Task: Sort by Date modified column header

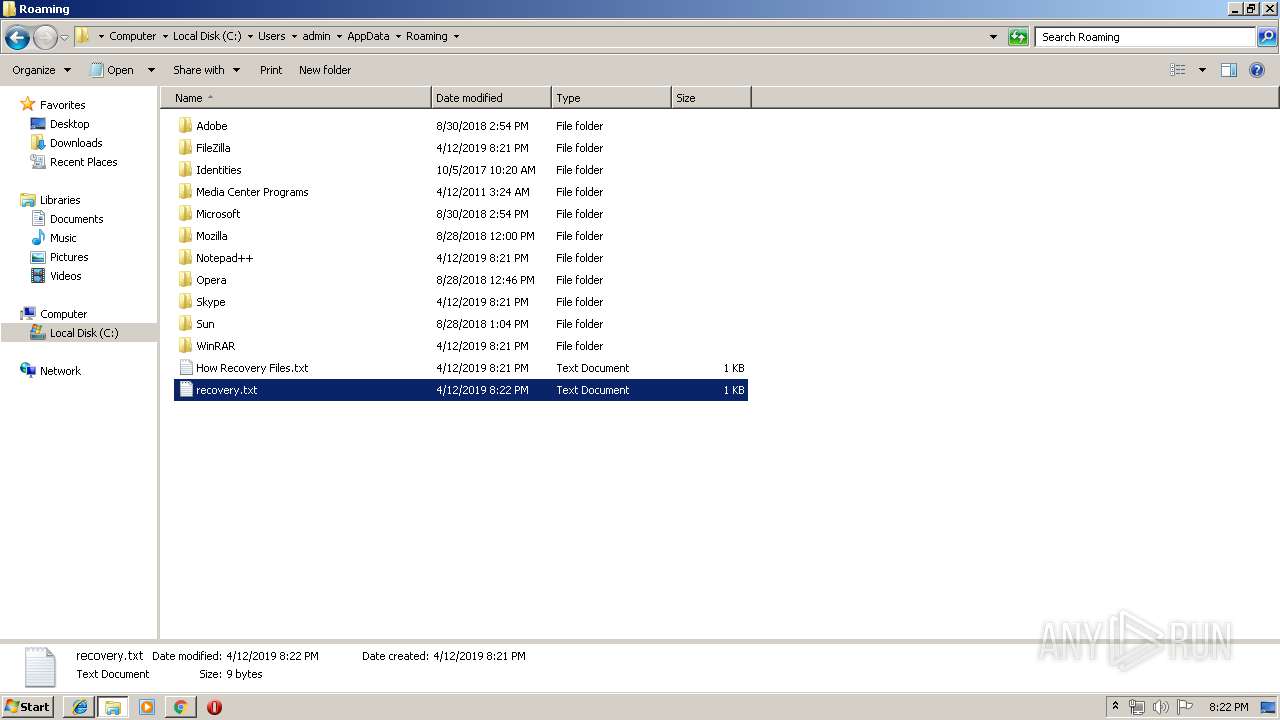Action: pos(491,98)
